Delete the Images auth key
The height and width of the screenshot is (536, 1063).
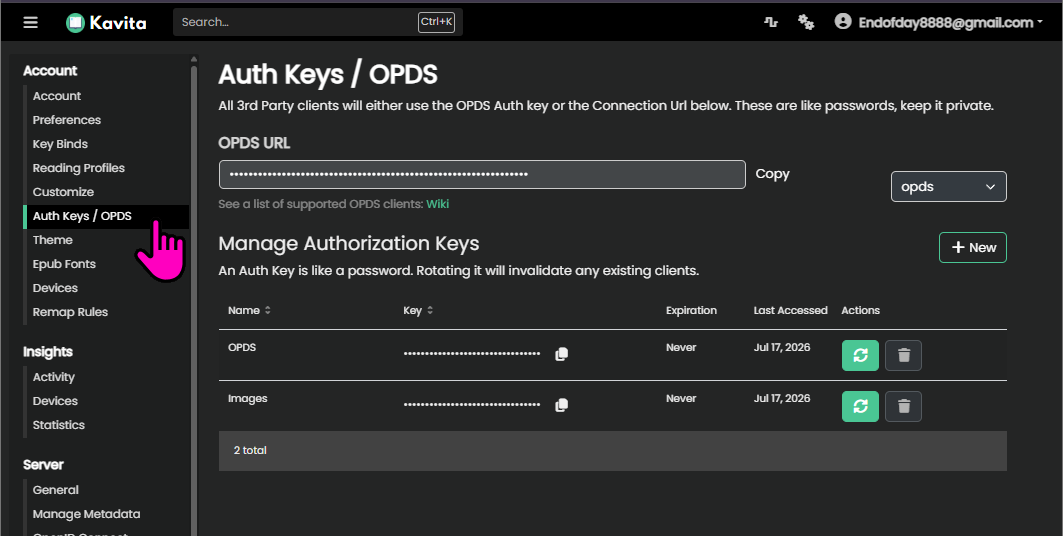(904, 407)
